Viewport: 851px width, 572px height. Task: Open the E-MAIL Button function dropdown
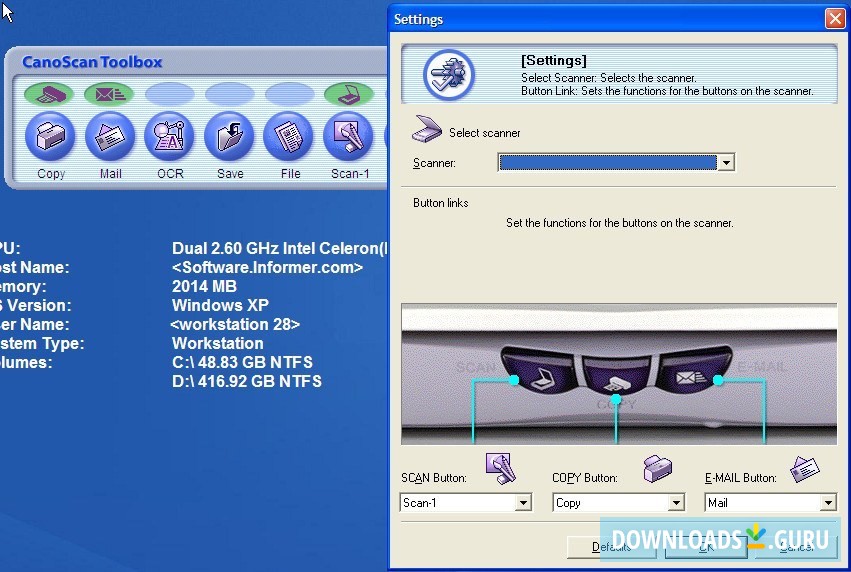(771, 503)
